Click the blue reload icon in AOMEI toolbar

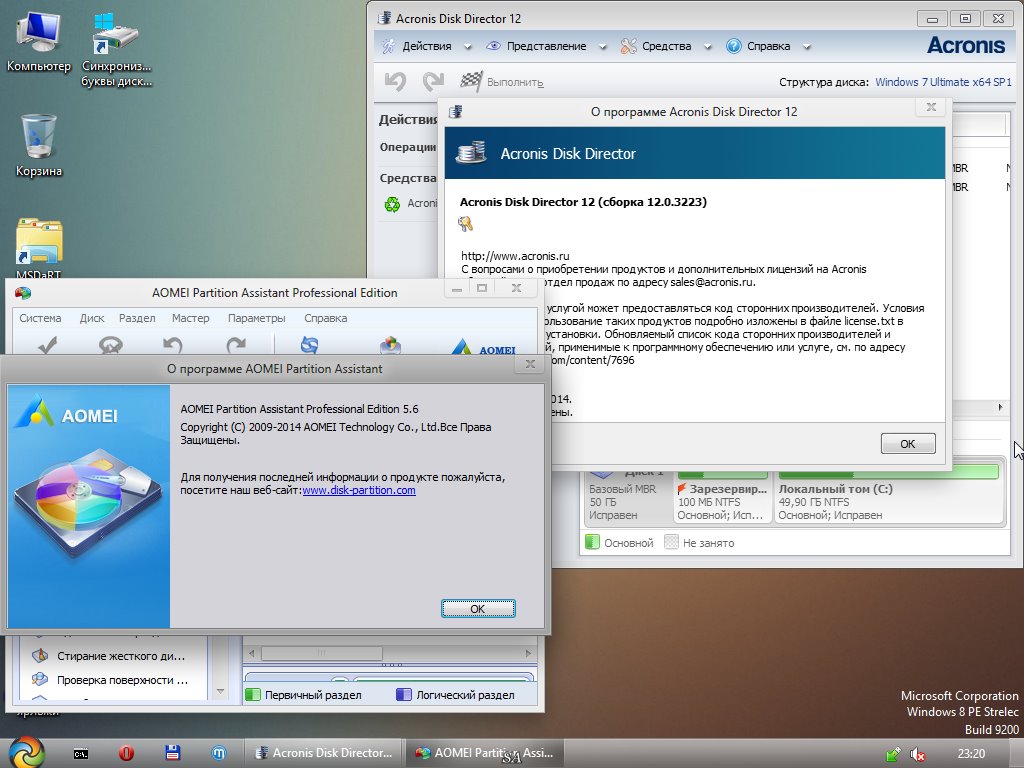click(310, 344)
